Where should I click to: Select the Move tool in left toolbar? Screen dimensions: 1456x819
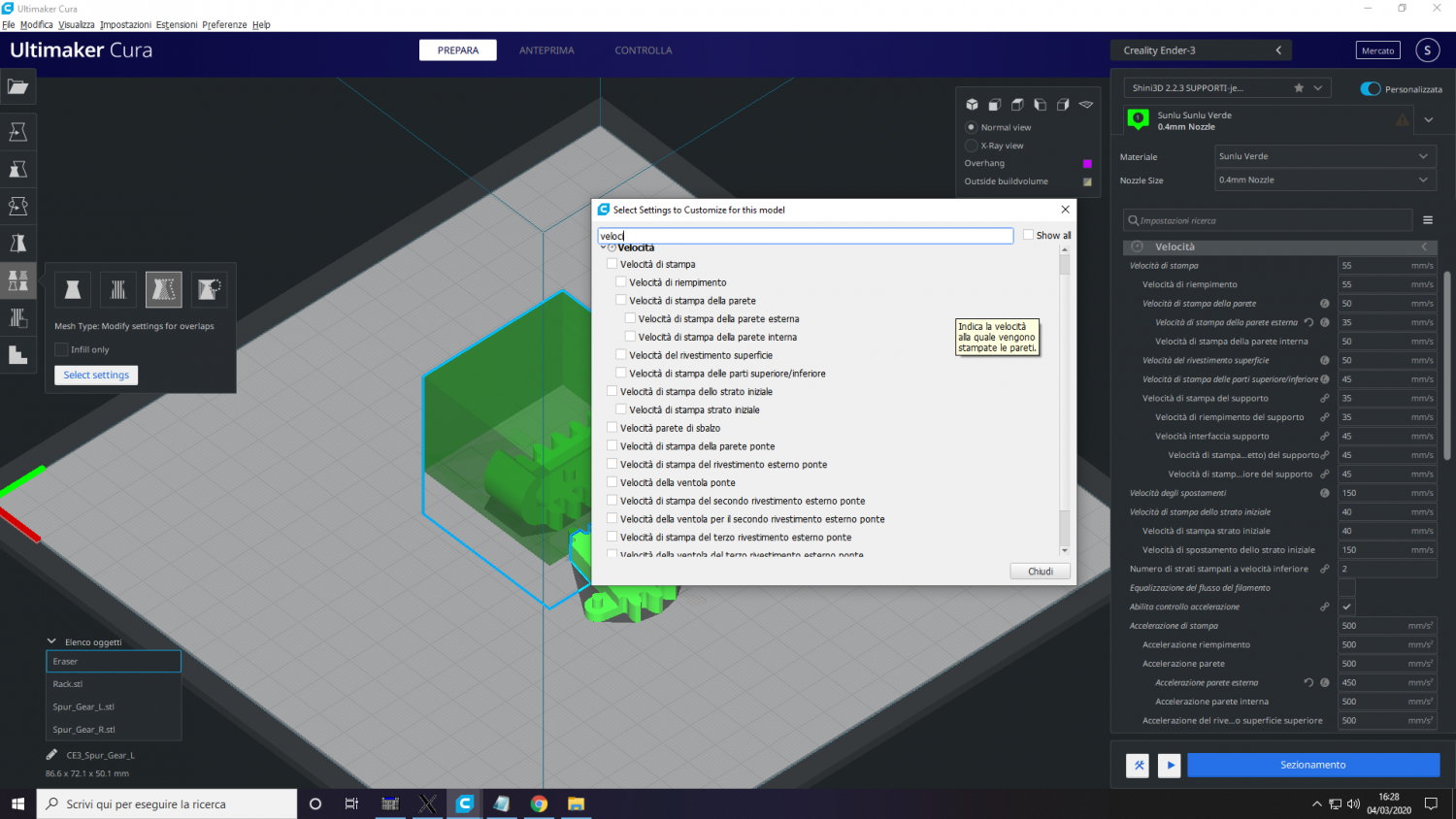click(x=17, y=132)
